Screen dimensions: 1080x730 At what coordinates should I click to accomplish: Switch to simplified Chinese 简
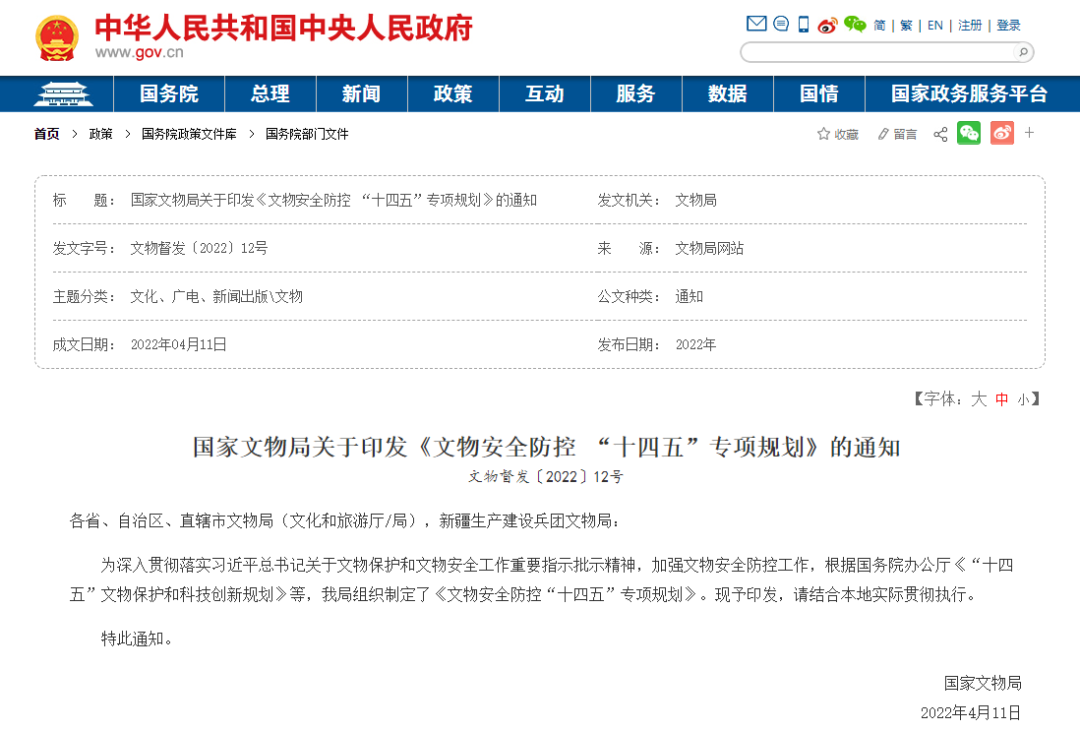tap(880, 25)
